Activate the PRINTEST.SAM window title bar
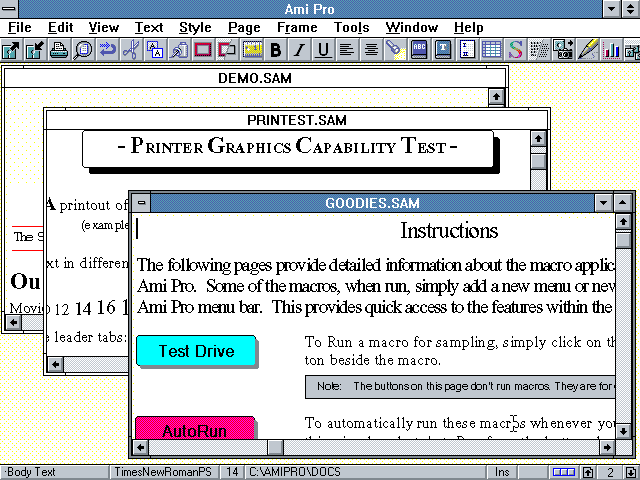Image resolution: width=640 pixels, height=480 pixels. click(x=296, y=120)
